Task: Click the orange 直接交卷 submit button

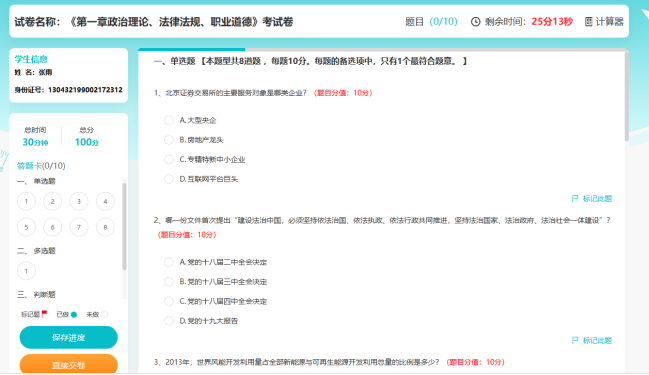Action: point(69,364)
